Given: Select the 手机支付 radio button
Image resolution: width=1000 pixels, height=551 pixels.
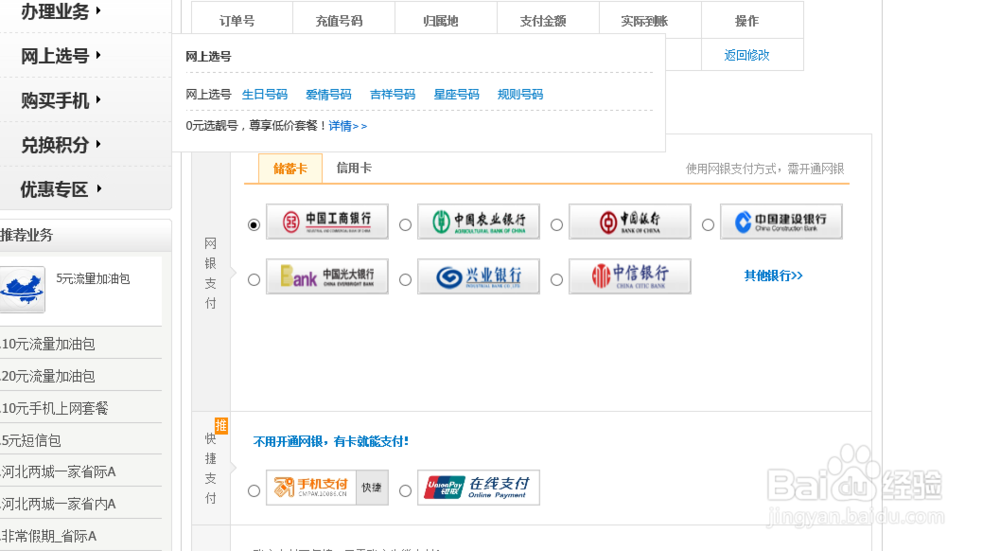Looking at the screenshot, I should coord(254,491).
